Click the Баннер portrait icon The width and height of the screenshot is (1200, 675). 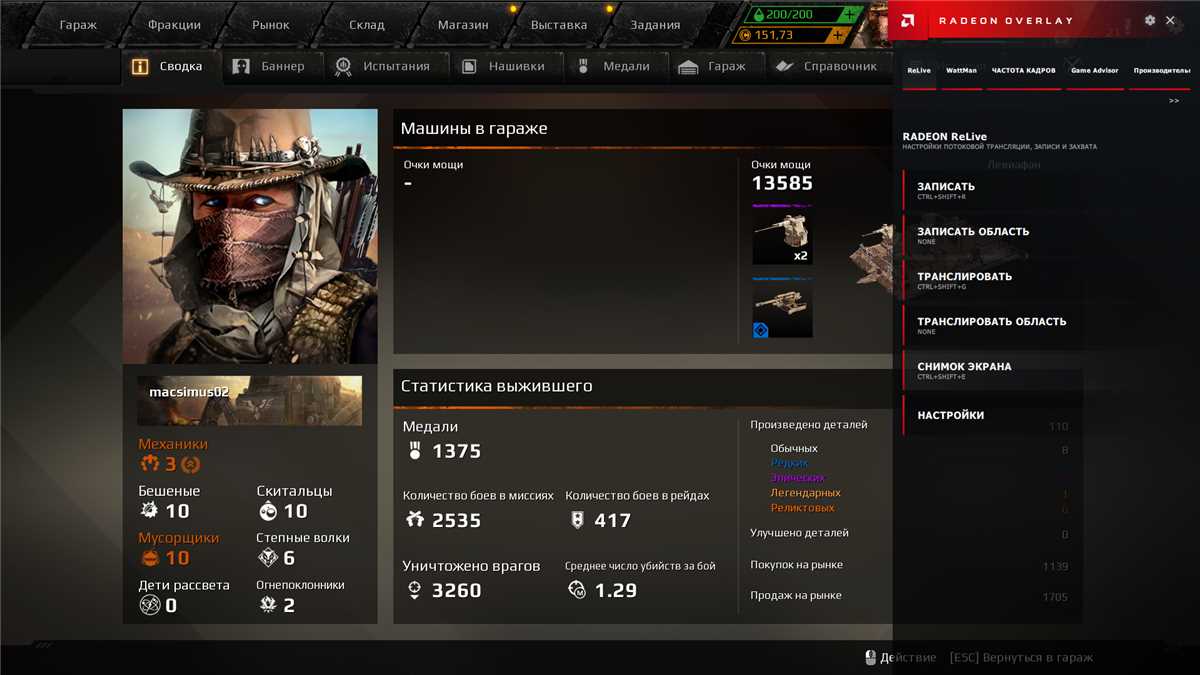pos(241,67)
